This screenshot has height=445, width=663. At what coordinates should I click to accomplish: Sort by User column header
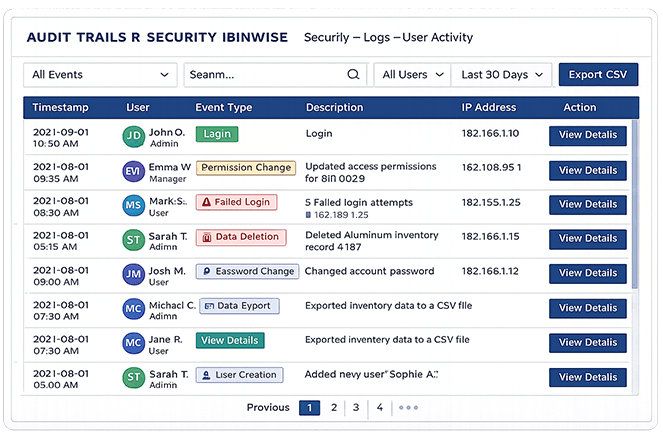138,107
